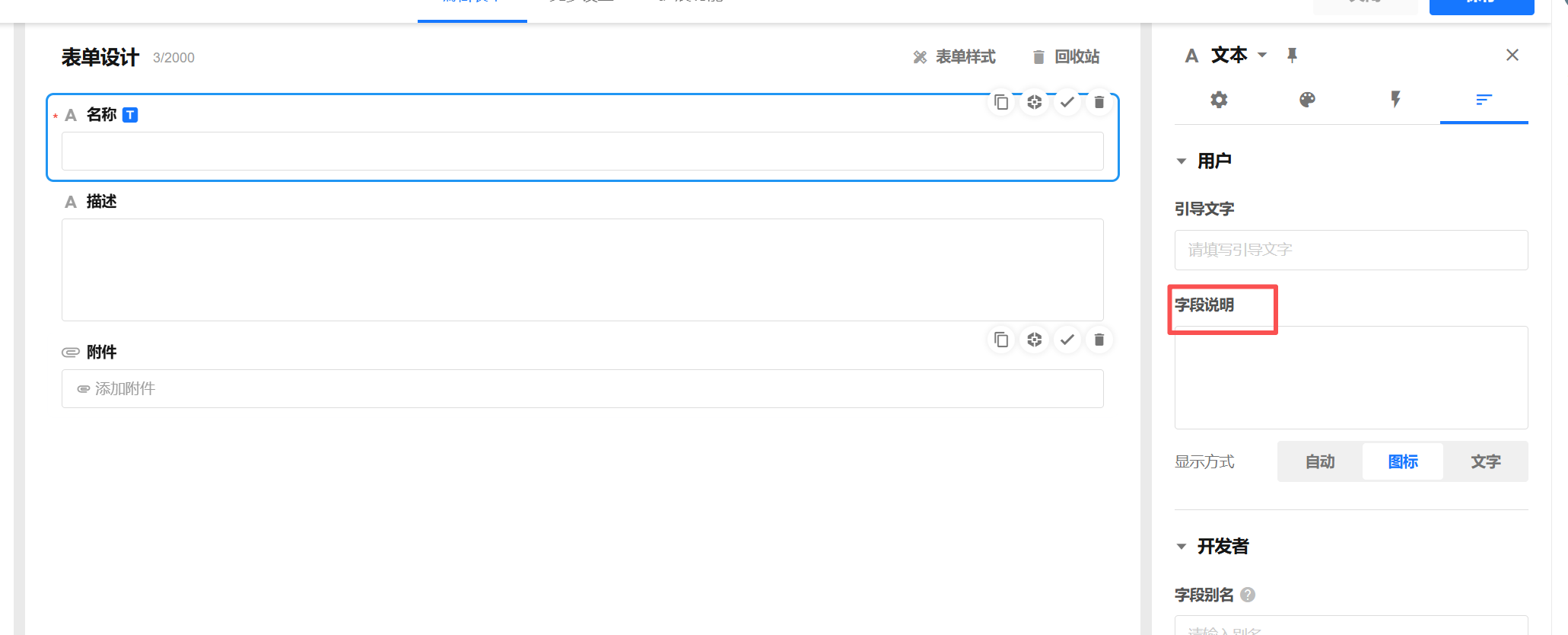Set 显示方式 to 文字
The image size is (1568, 635).
tap(1486, 461)
